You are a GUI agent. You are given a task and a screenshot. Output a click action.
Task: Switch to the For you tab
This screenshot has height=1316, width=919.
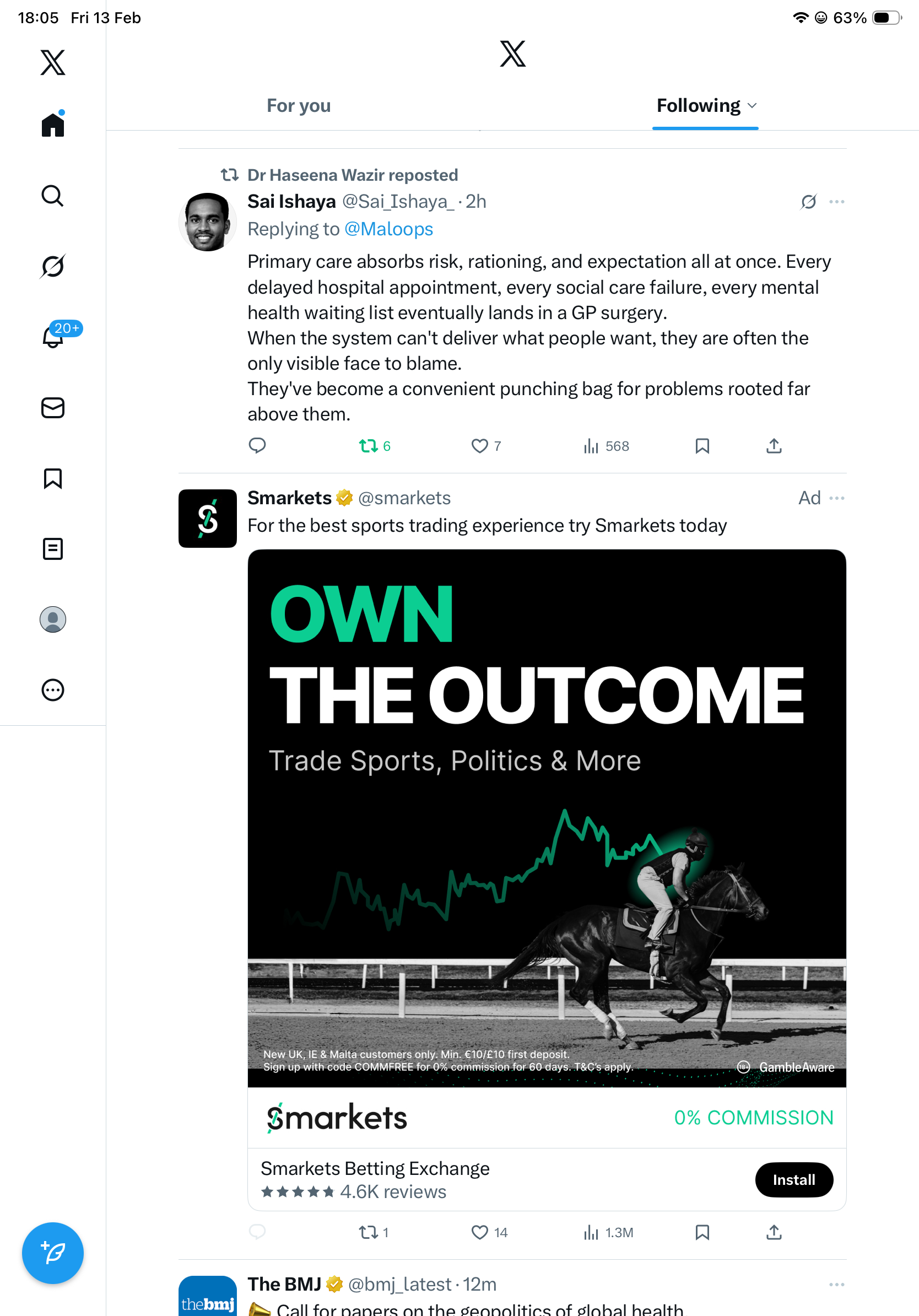(x=299, y=106)
